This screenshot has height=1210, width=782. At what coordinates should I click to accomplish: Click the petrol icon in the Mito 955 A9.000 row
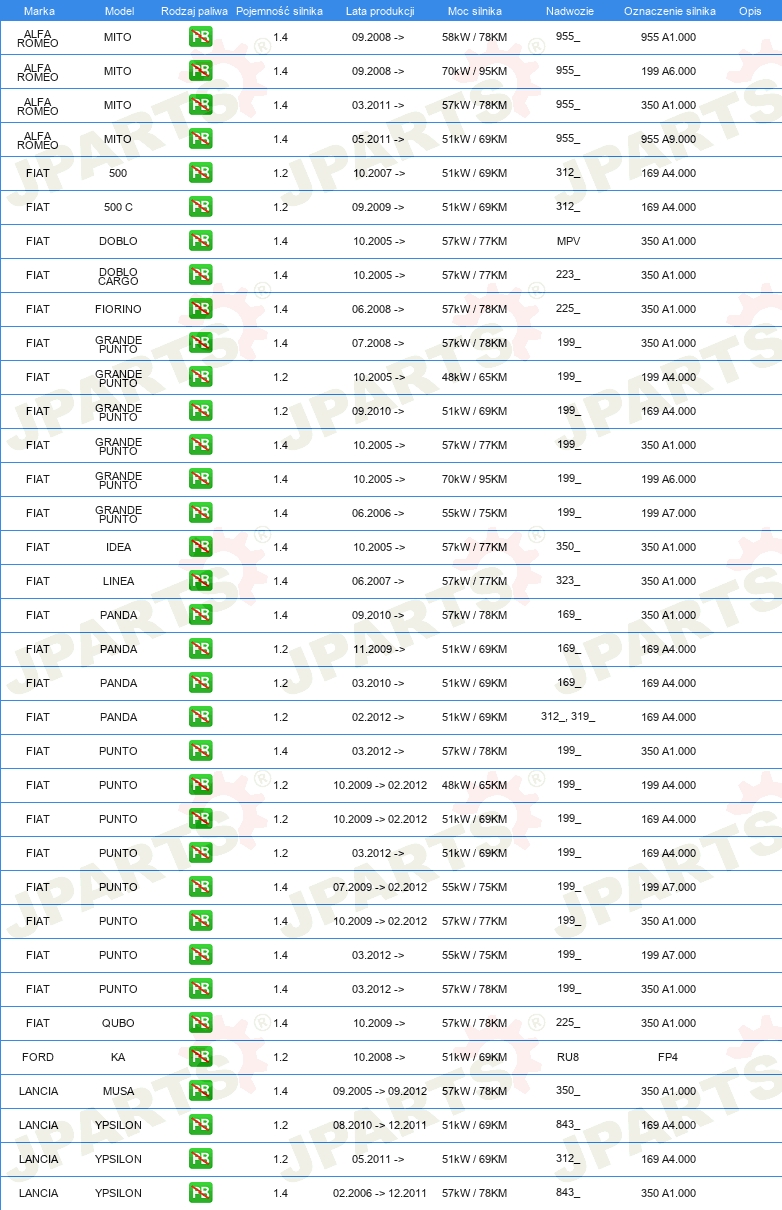(200, 139)
